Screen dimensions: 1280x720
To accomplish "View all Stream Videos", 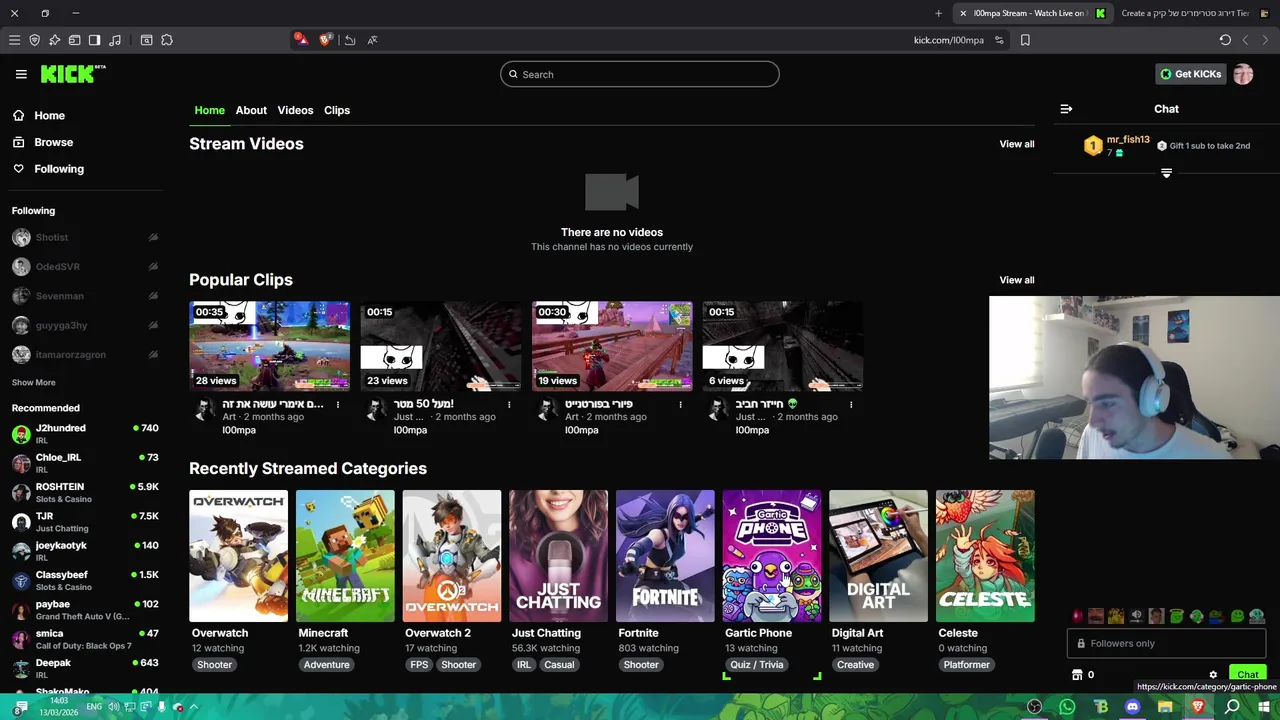I will [x=1017, y=144].
